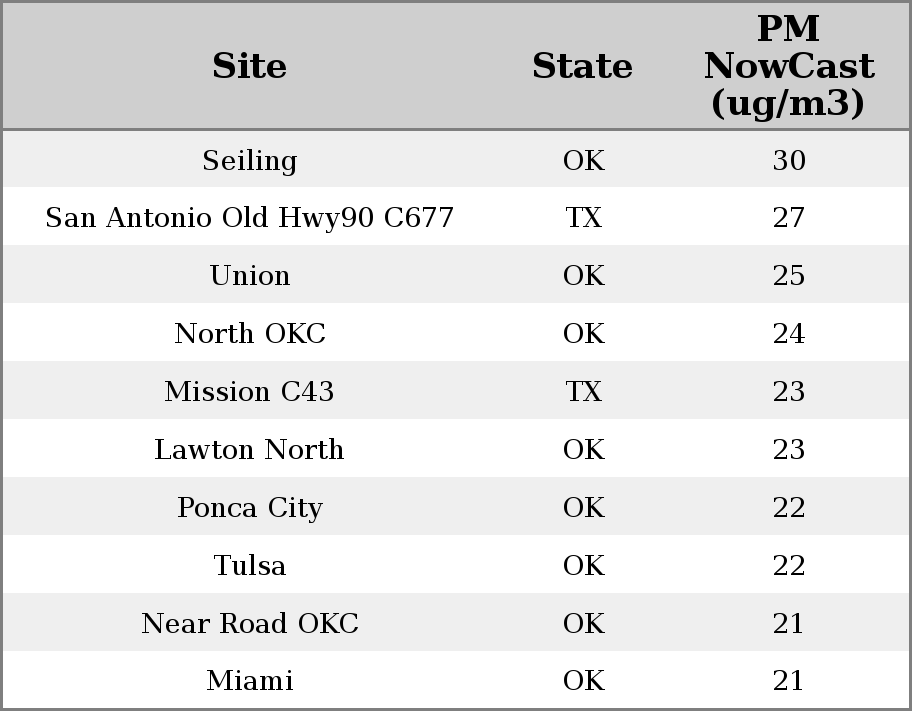Click OK state in the Tulsa row
This screenshot has height=711, width=912.
tap(584, 566)
